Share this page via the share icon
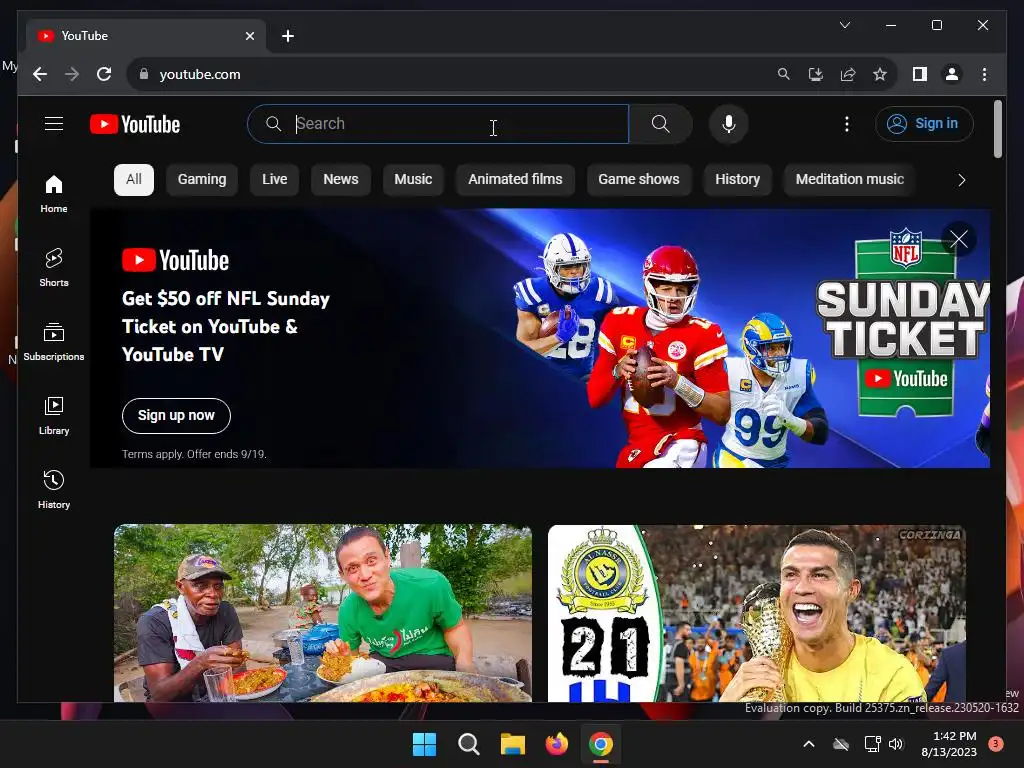Screen dimensions: 1024x768 coord(848,74)
